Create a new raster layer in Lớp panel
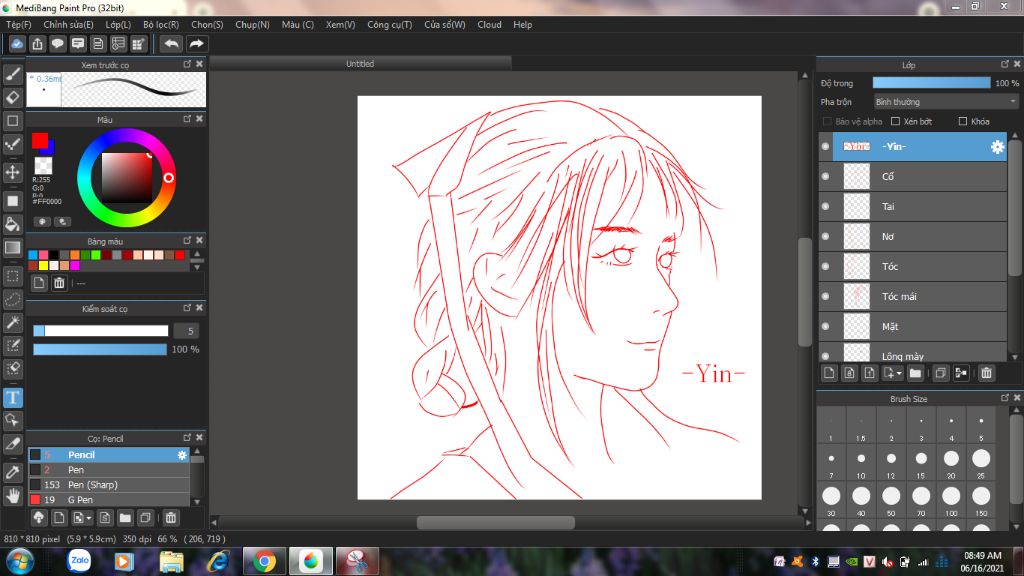This screenshot has width=1024, height=576. (x=829, y=373)
